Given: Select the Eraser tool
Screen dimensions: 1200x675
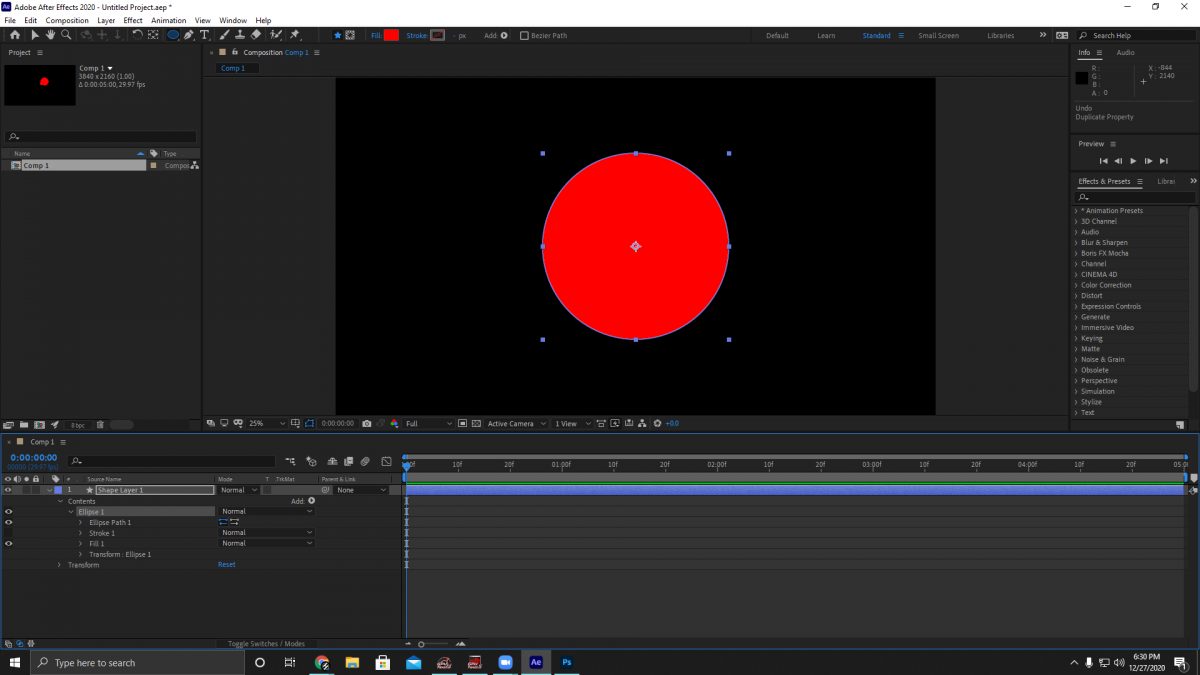Looking at the screenshot, I should [x=256, y=35].
